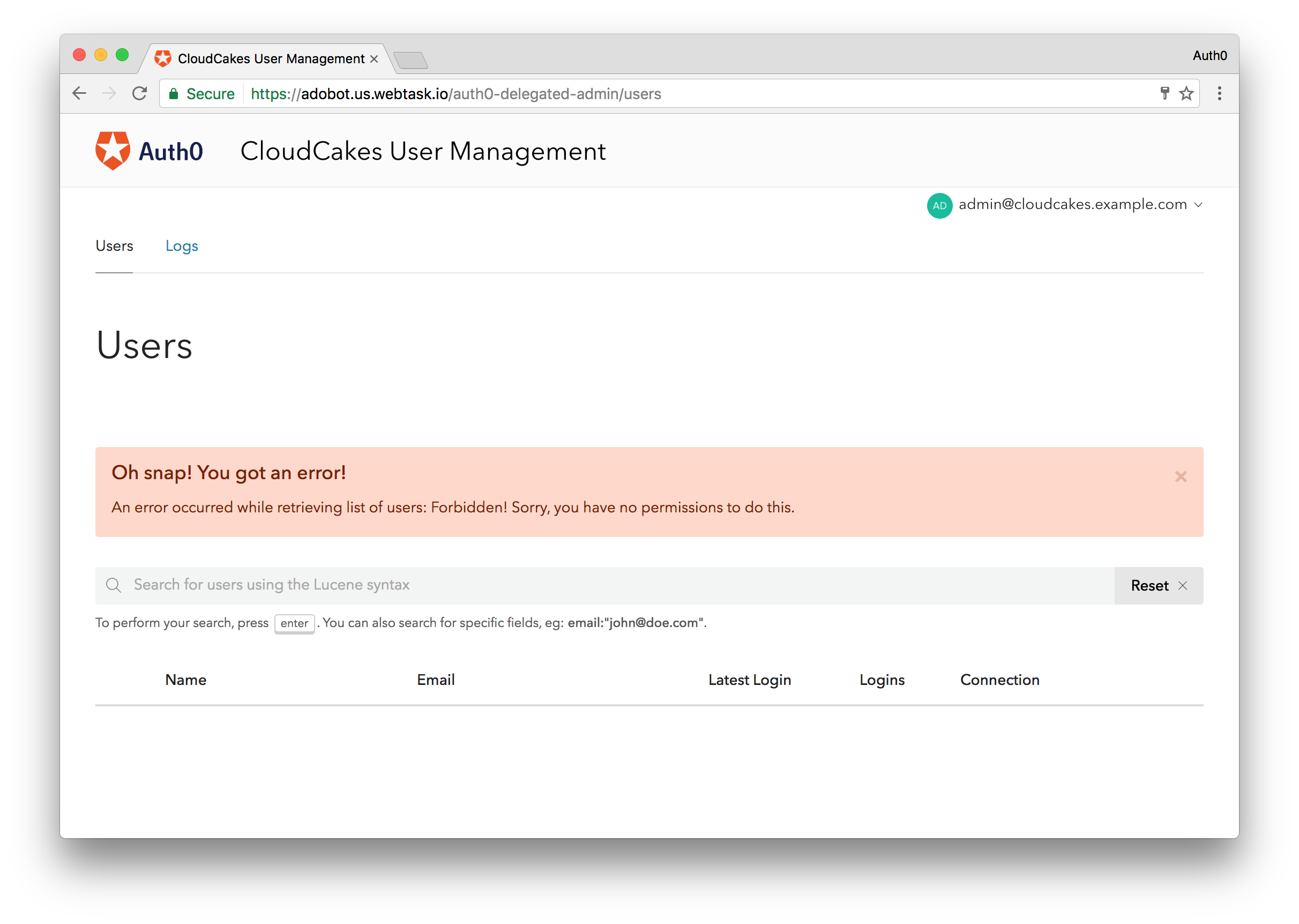Open Chrome three-dot menu

1219,93
